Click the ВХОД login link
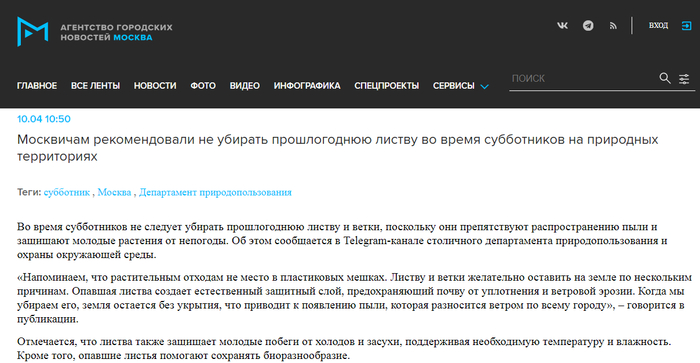This screenshot has width=700, height=363. (x=658, y=25)
